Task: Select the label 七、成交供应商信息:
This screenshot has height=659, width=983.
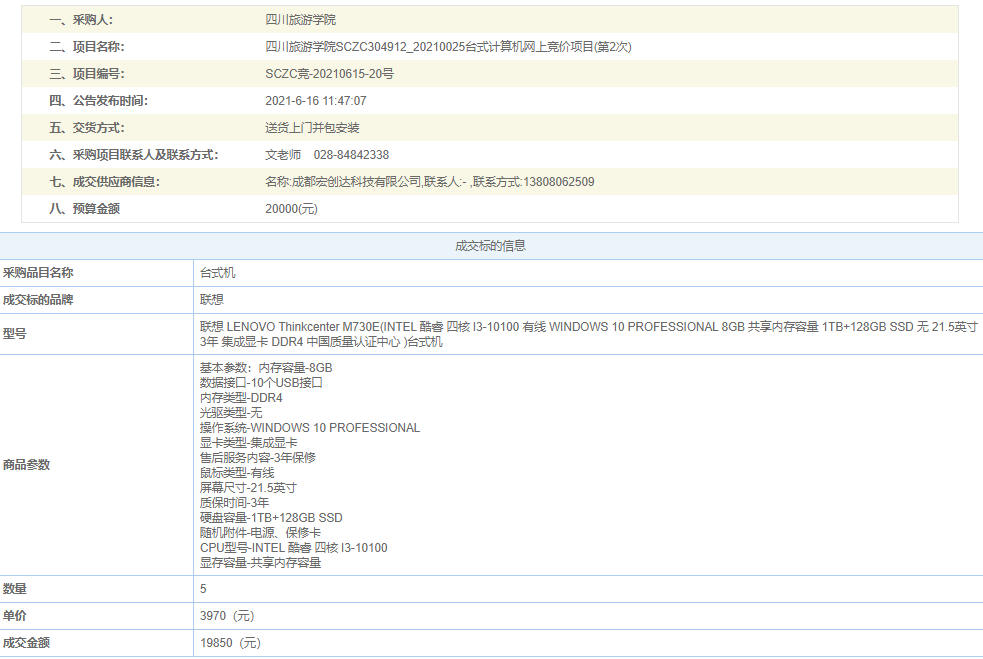Action: (x=105, y=182)
